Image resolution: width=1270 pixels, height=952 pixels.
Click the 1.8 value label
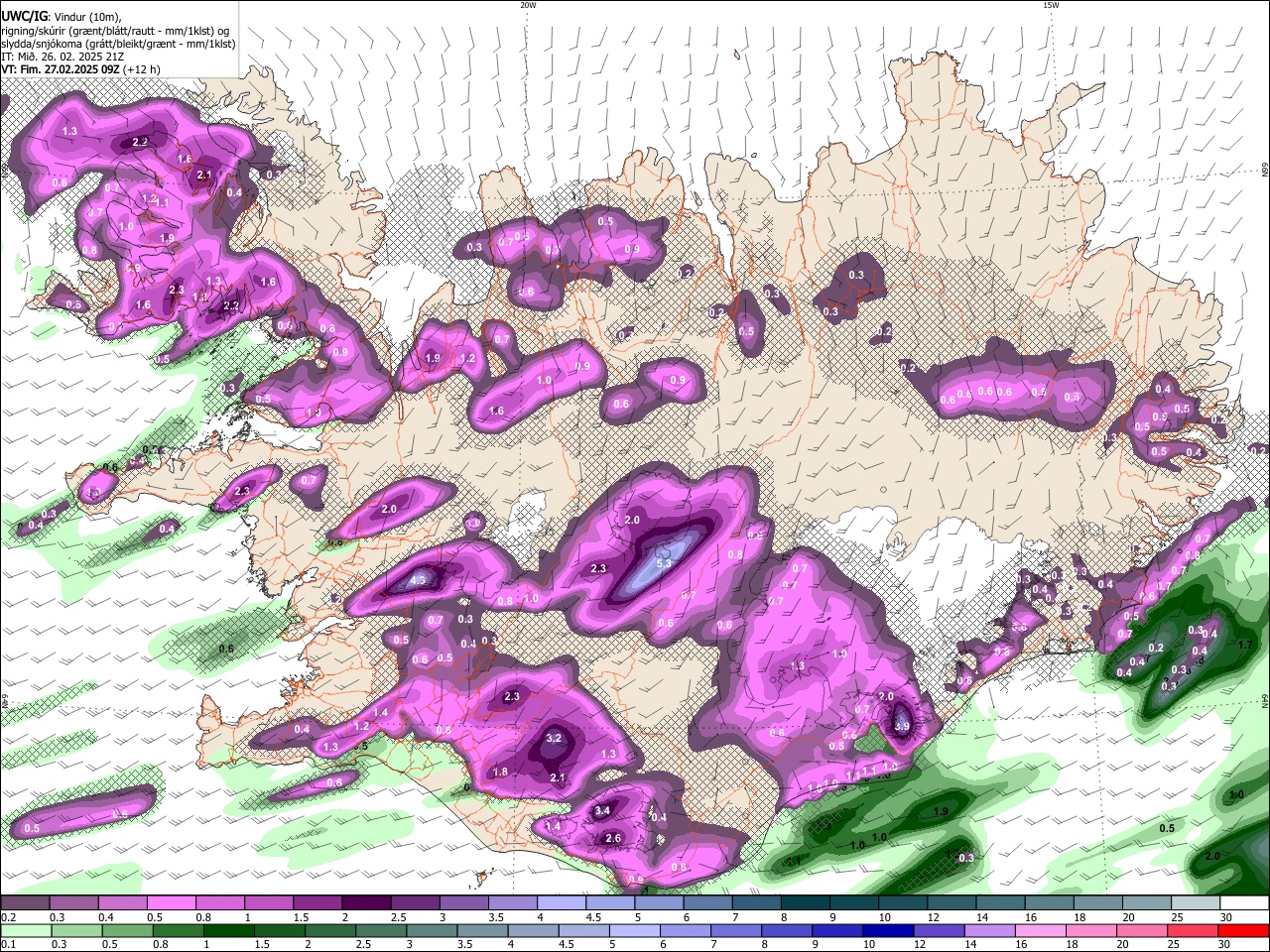[x=500, y=772]
